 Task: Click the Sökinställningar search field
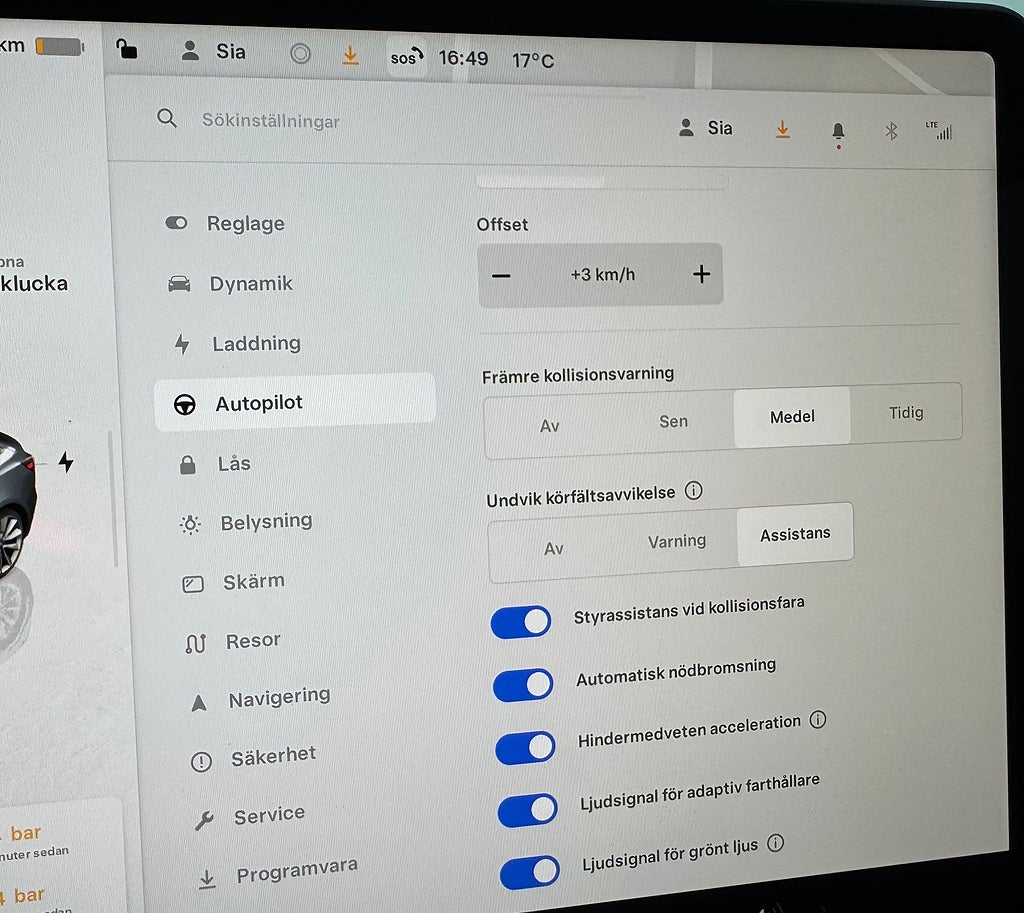[x=271, y=121]
